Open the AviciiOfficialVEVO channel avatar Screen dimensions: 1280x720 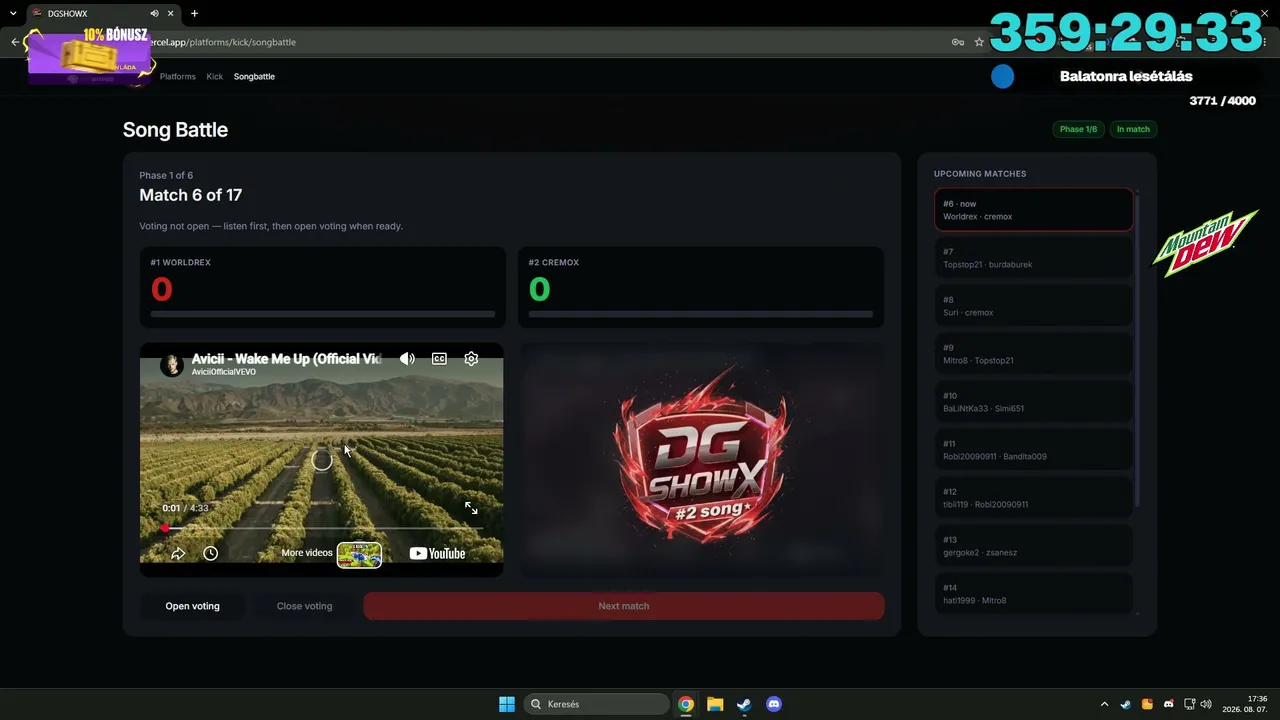[x=172, y=364]
